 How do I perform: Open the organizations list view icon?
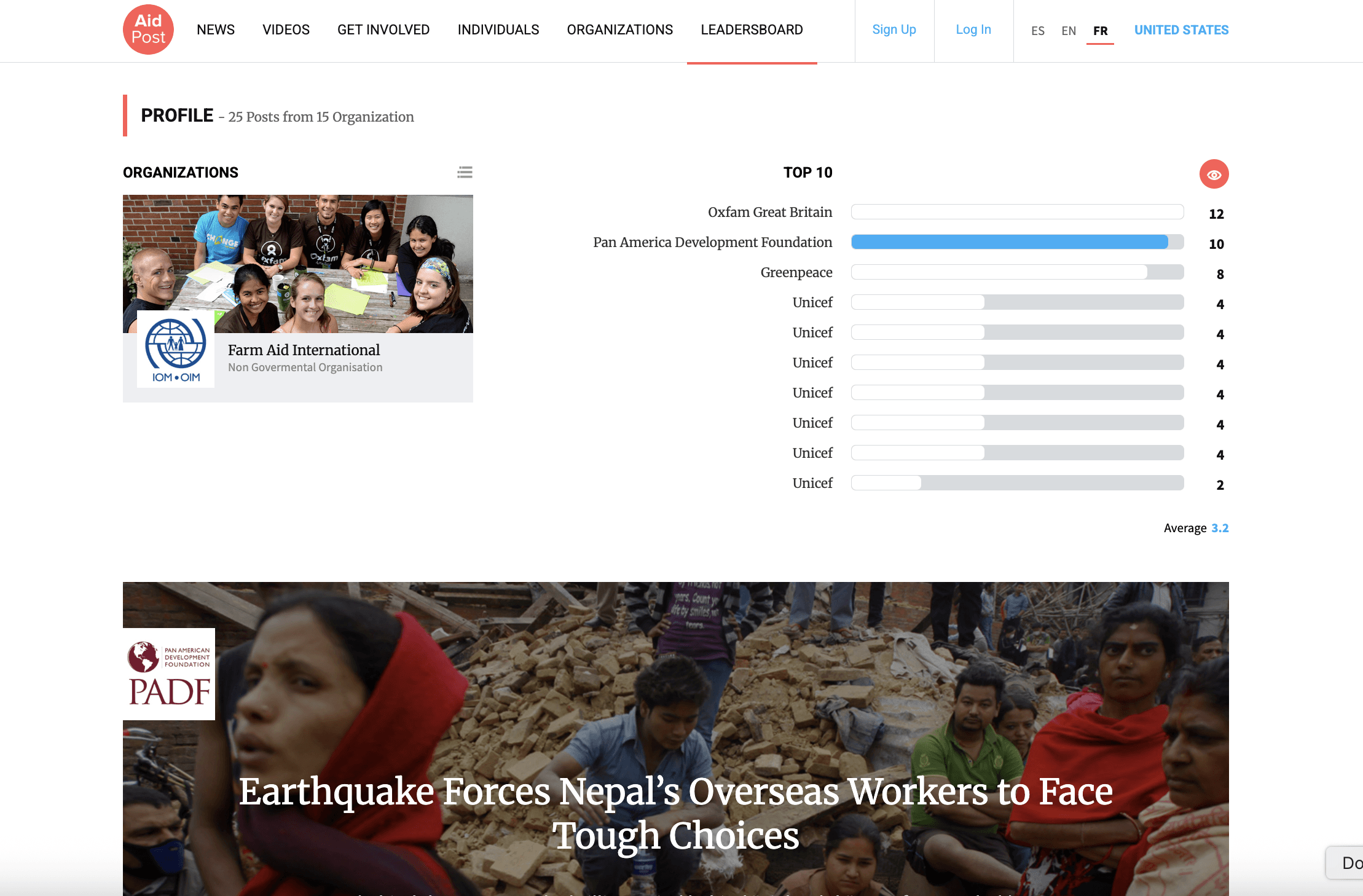[x=465, y=173]
